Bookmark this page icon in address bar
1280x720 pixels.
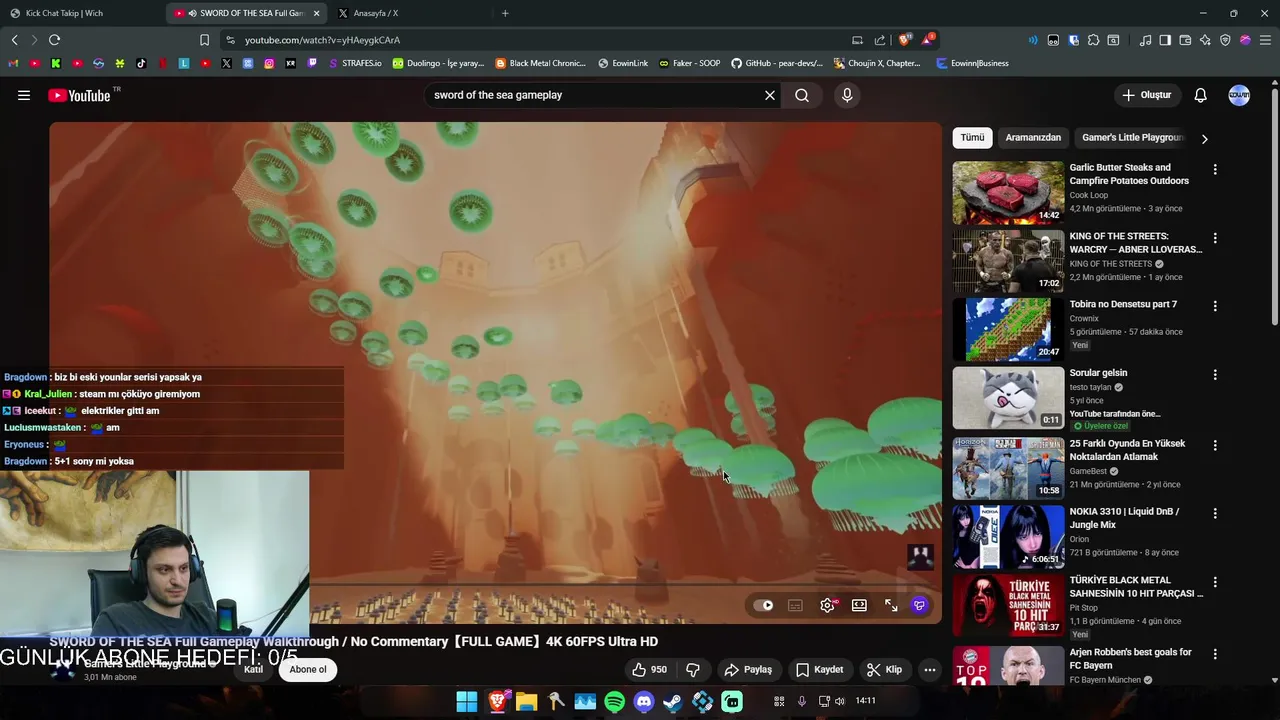click(204, 40)
